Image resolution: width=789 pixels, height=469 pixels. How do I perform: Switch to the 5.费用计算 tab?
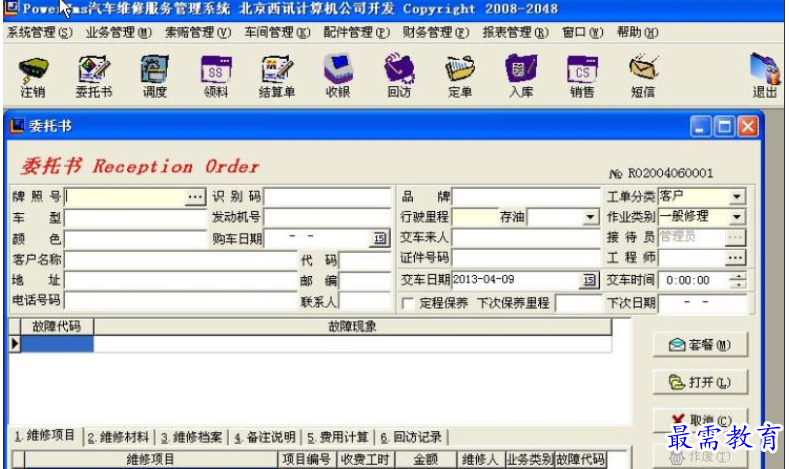338,437
